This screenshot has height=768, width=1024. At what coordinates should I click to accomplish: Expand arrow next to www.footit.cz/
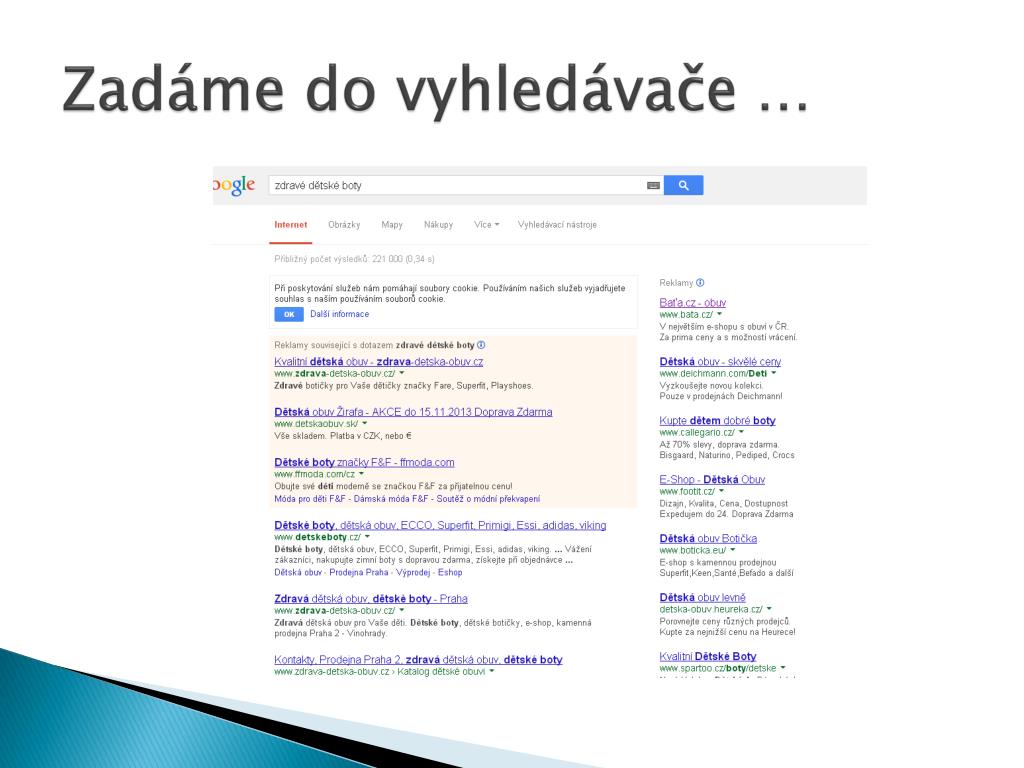click(722, 491)
